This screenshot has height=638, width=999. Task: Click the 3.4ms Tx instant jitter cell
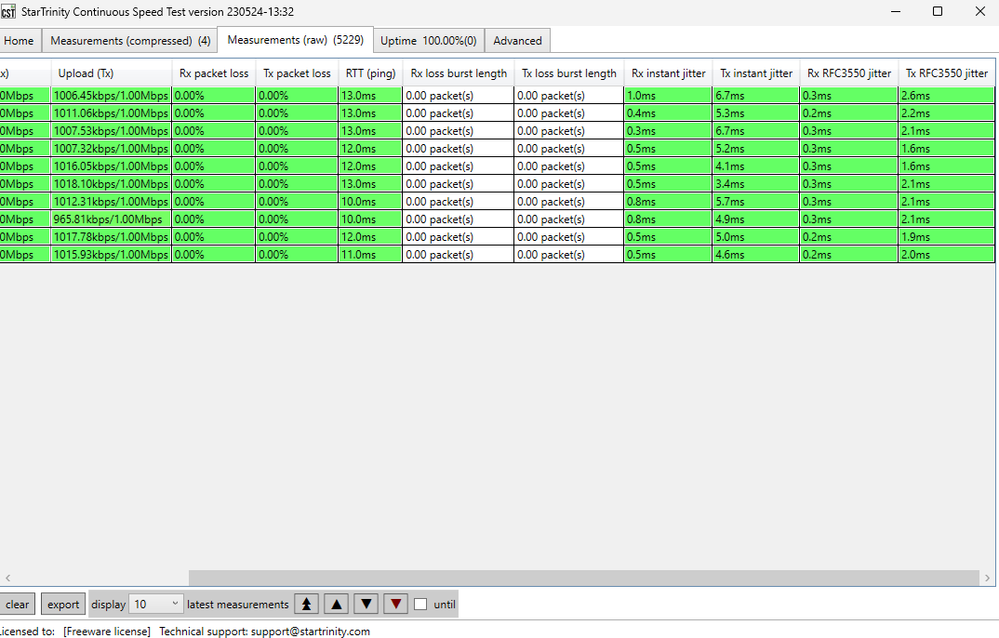[x=756, y=184]
